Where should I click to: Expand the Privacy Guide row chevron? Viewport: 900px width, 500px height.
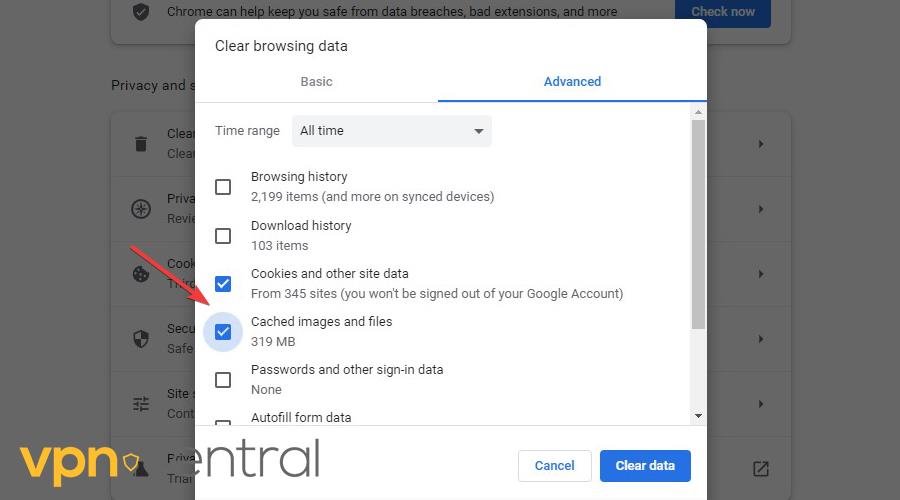coord(761,209)
